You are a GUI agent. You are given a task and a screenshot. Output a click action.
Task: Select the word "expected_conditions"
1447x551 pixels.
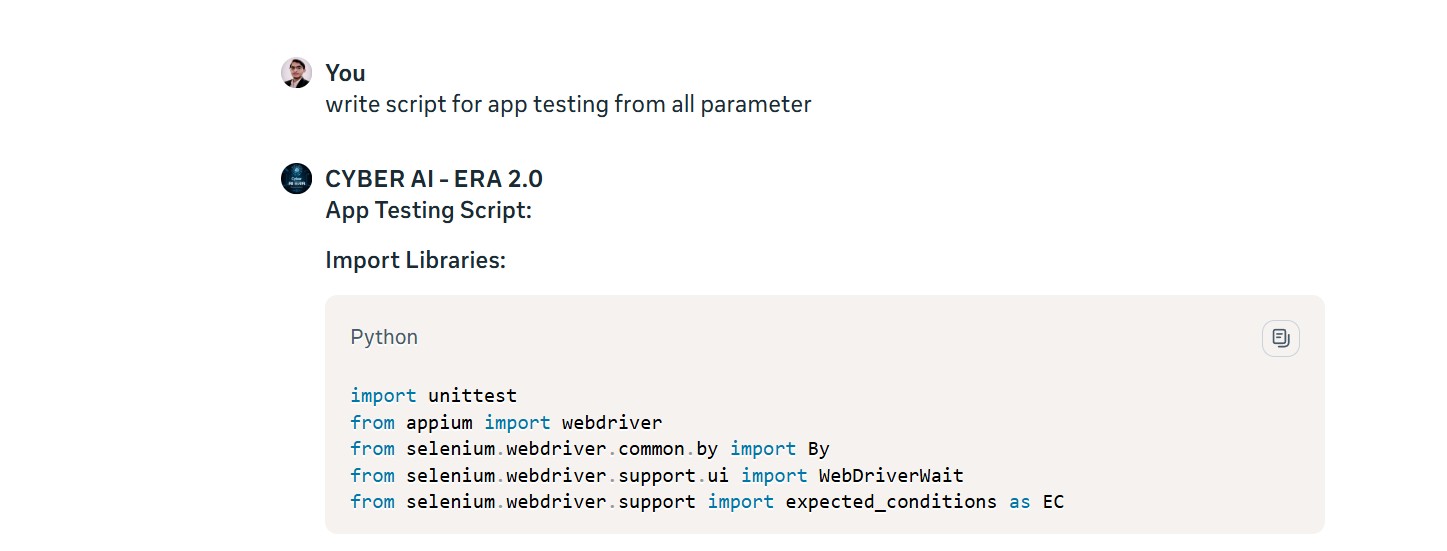891,502
